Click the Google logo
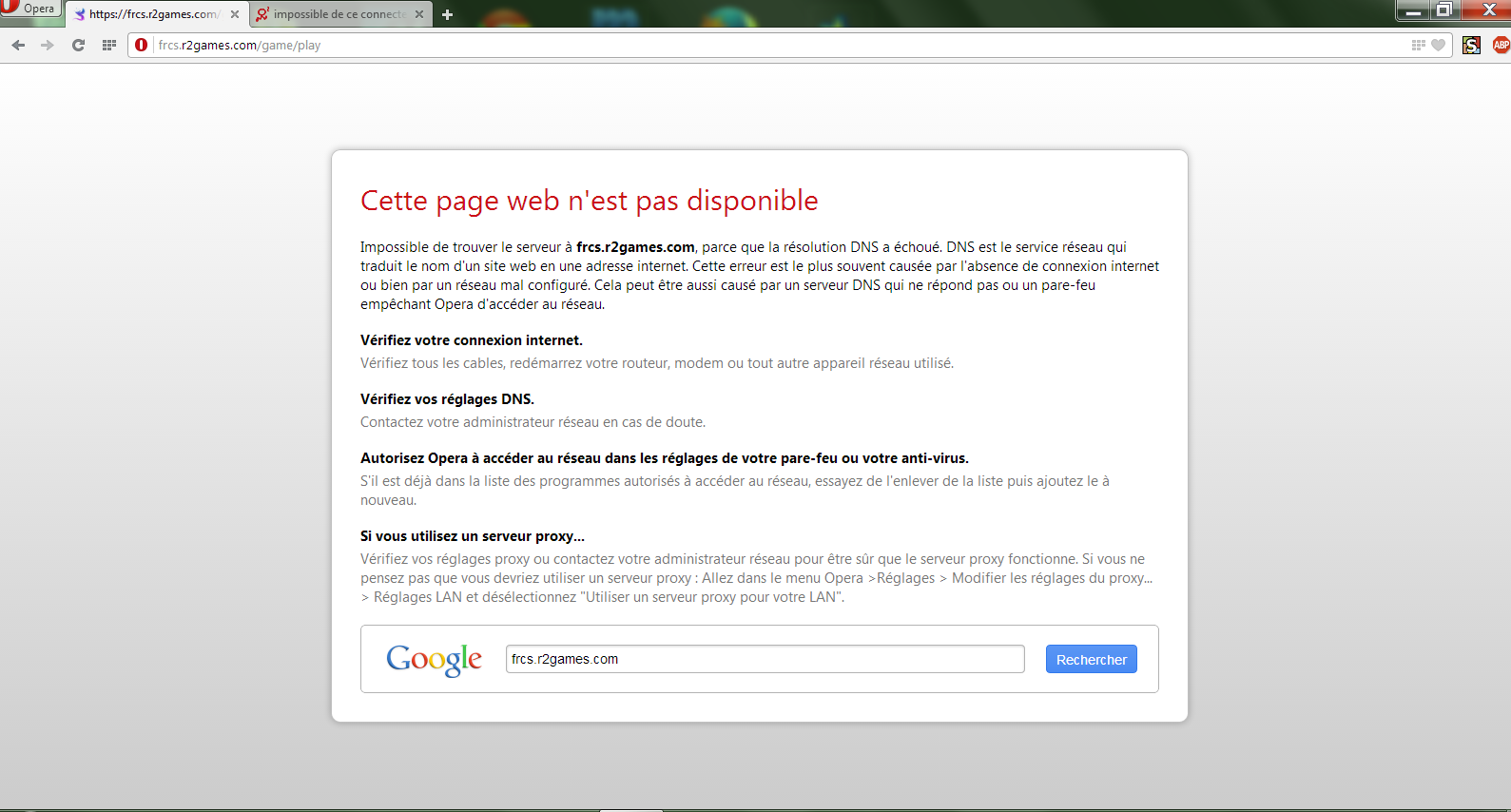 click(434, 659)
